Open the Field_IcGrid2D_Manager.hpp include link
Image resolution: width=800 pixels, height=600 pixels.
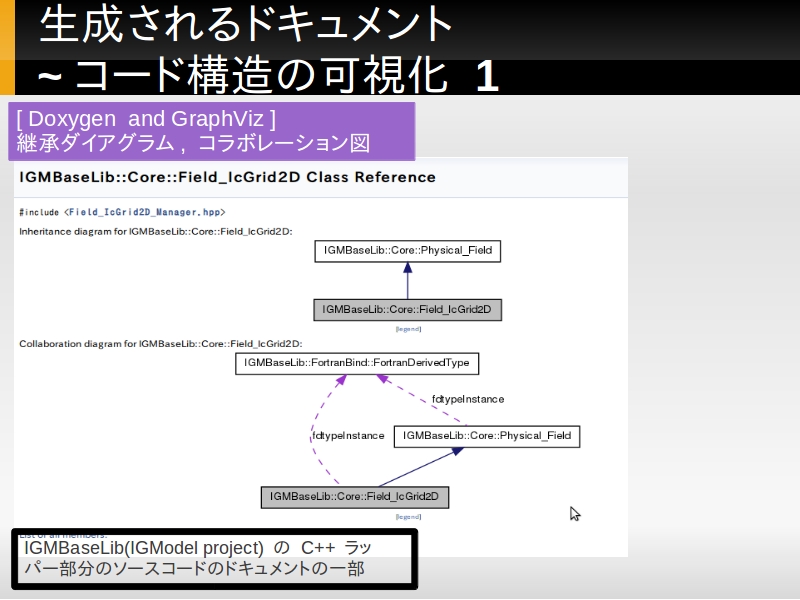click(146, 212)
